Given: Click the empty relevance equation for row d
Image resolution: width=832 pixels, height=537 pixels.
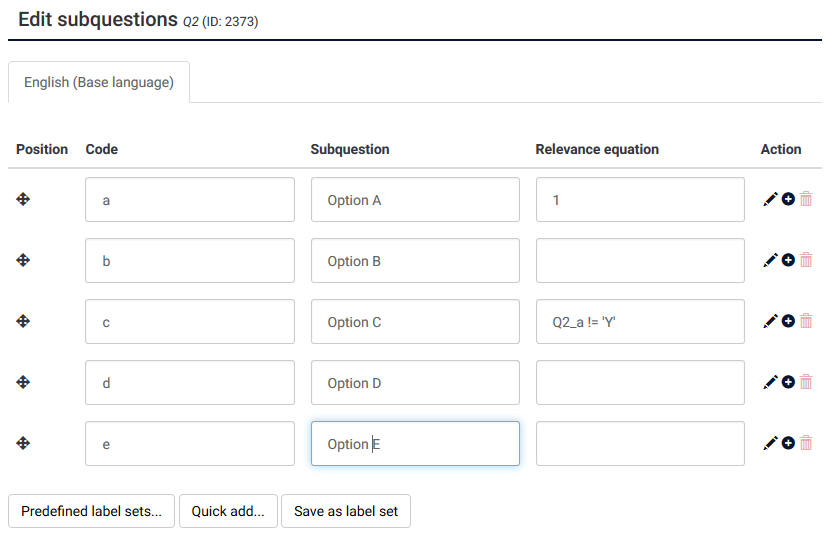Looking at the screenshot, I should tap(640, 383).
